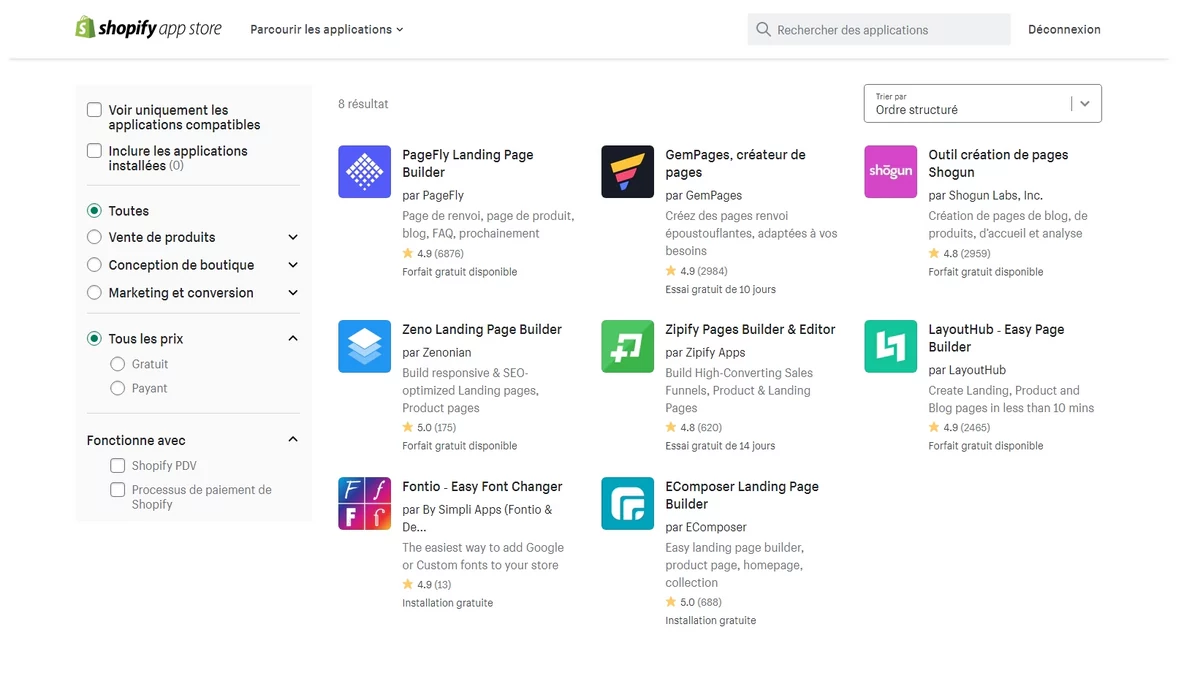
Task: Select the Gratuit price option
Action: tap(118, 364)
